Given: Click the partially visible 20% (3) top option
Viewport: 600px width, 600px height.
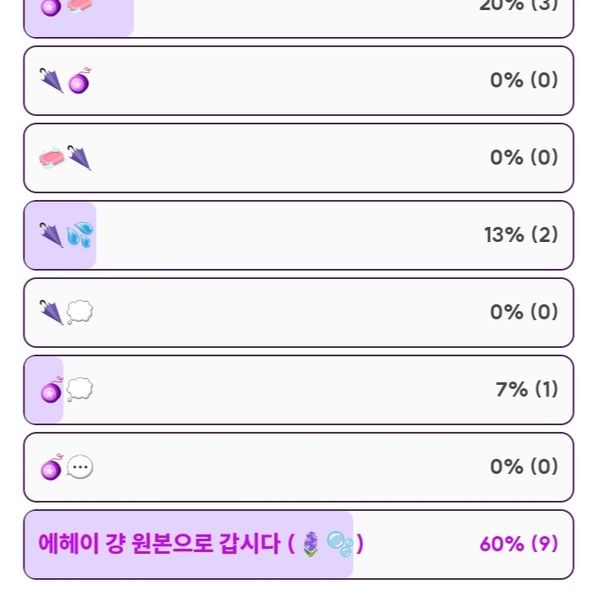Looking at the screenshot, I should coord(298,14).
